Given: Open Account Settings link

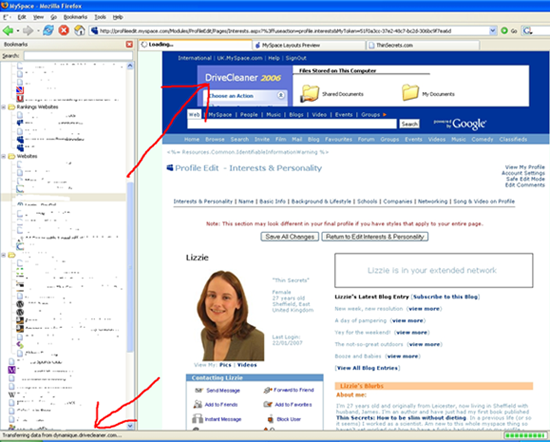Looking at the screenshot, I should pos(523,173).
